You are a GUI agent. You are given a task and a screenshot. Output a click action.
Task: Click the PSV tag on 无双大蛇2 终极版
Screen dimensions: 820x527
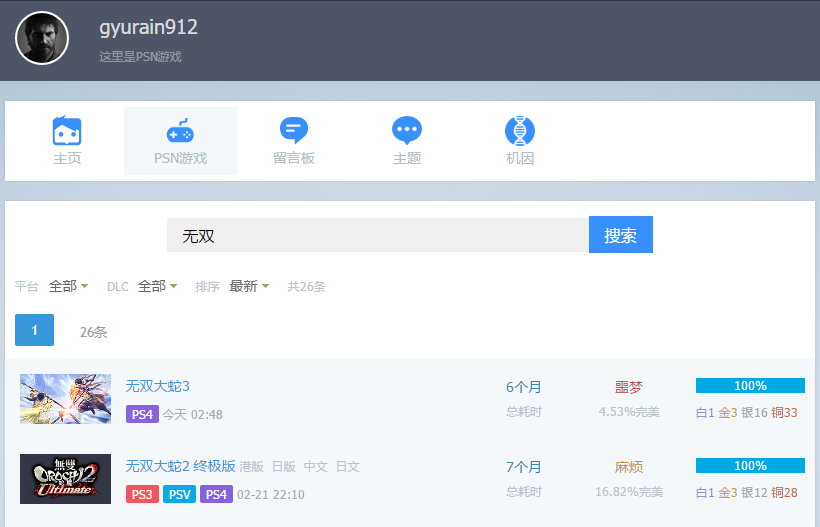(x=179, y=494)
